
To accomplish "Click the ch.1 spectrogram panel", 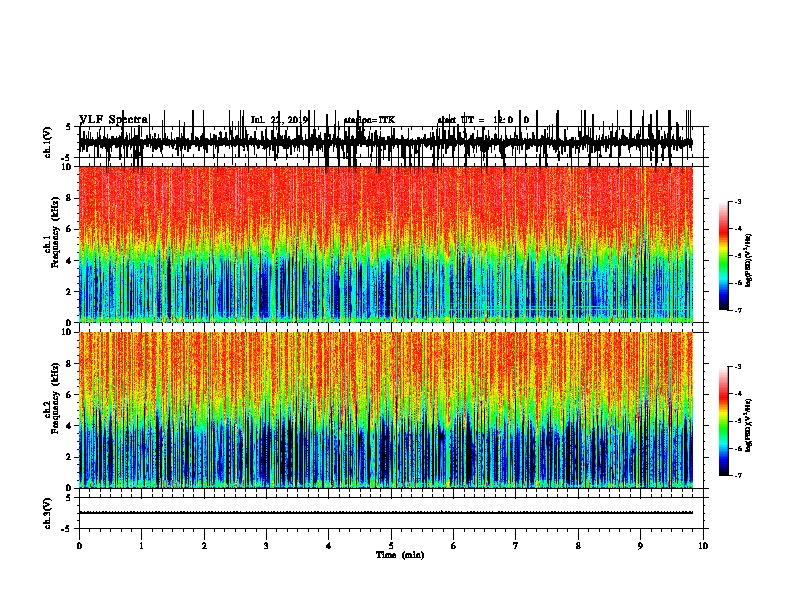I will [386, 244].
